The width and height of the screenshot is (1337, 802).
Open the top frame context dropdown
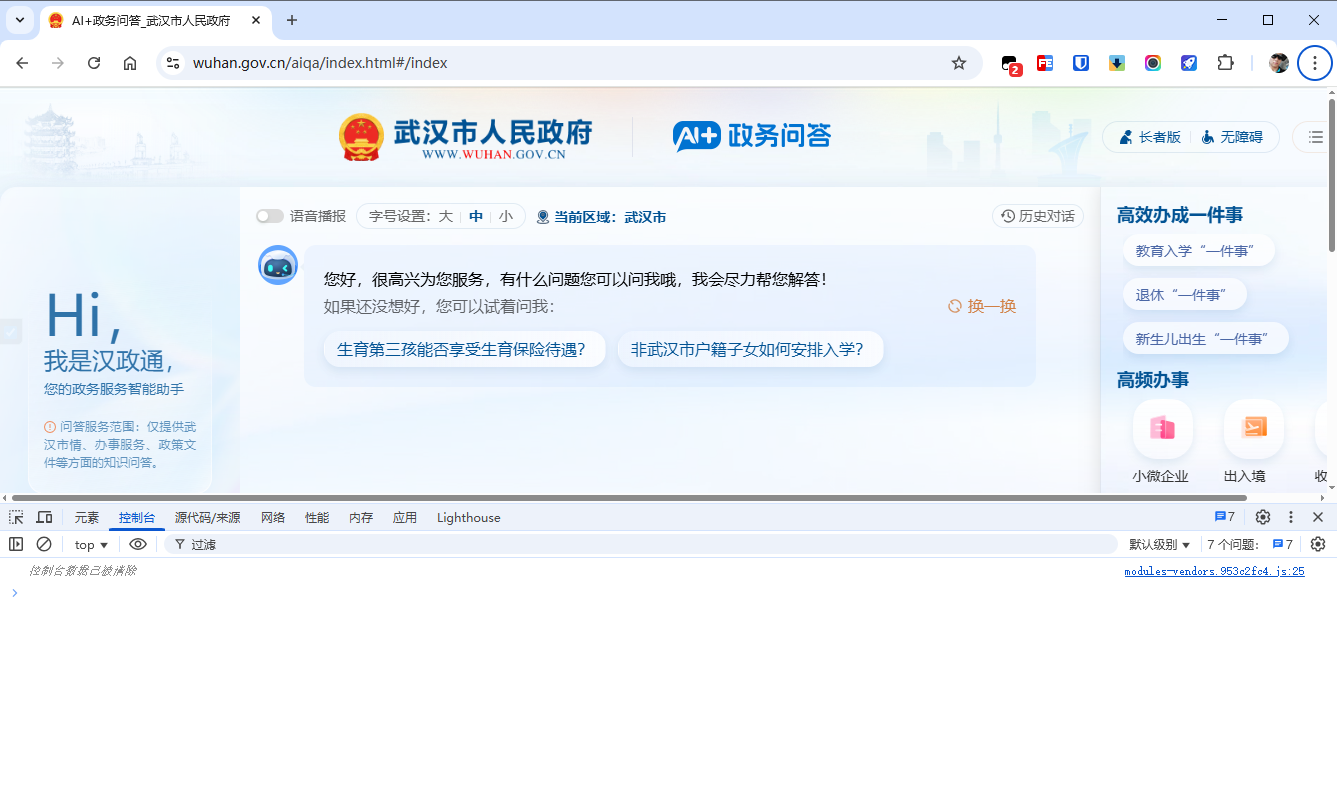(x=90, y=543)
